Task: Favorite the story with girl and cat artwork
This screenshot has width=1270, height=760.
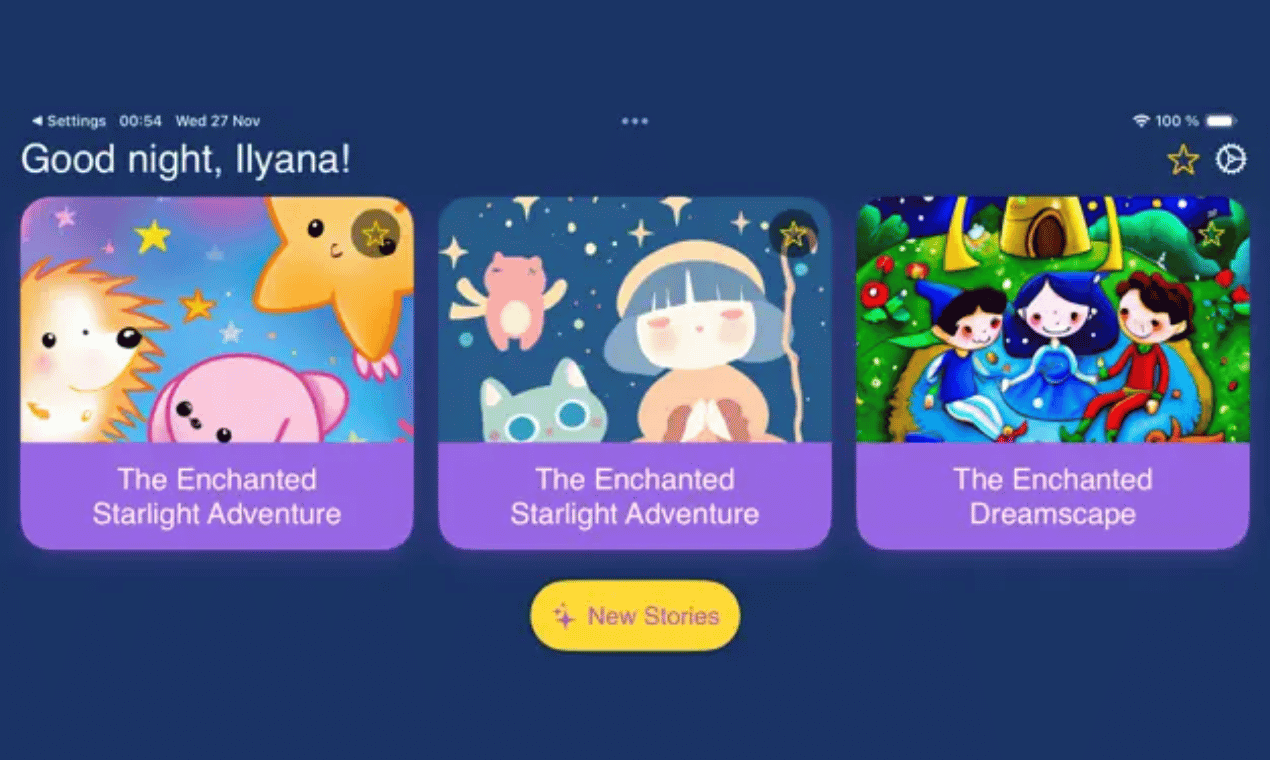Action: (x=793, y=234)
